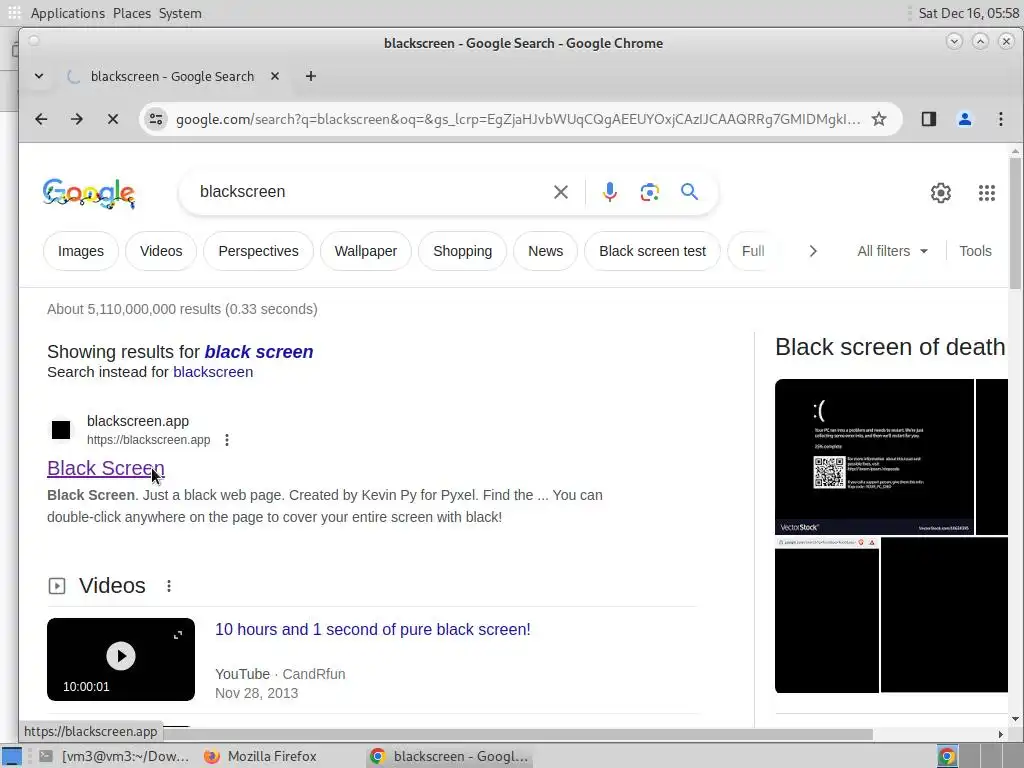Search instead for blackscreen

tap(213, 372)
